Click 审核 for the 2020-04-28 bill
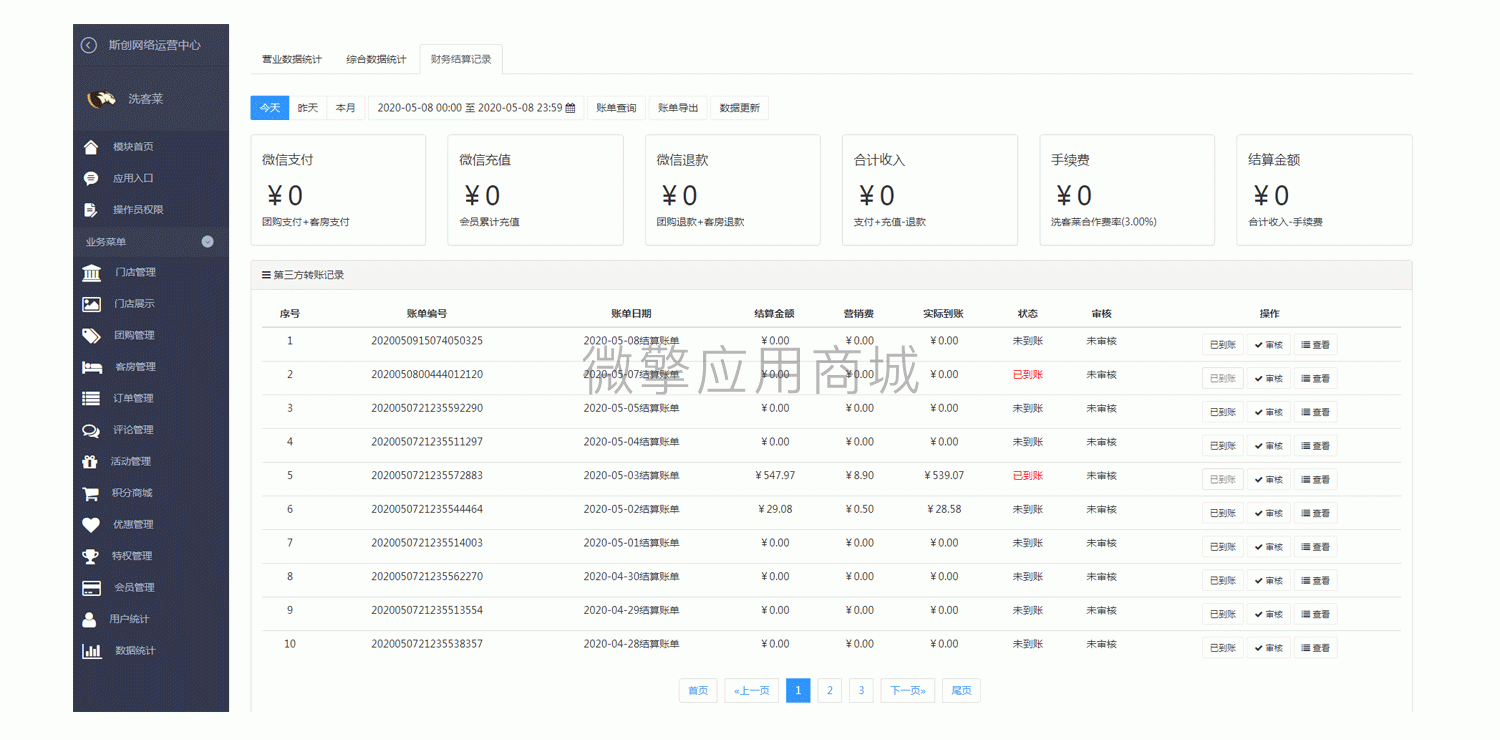Viewport: 1500px width, 740px height. pos(1269,648)
